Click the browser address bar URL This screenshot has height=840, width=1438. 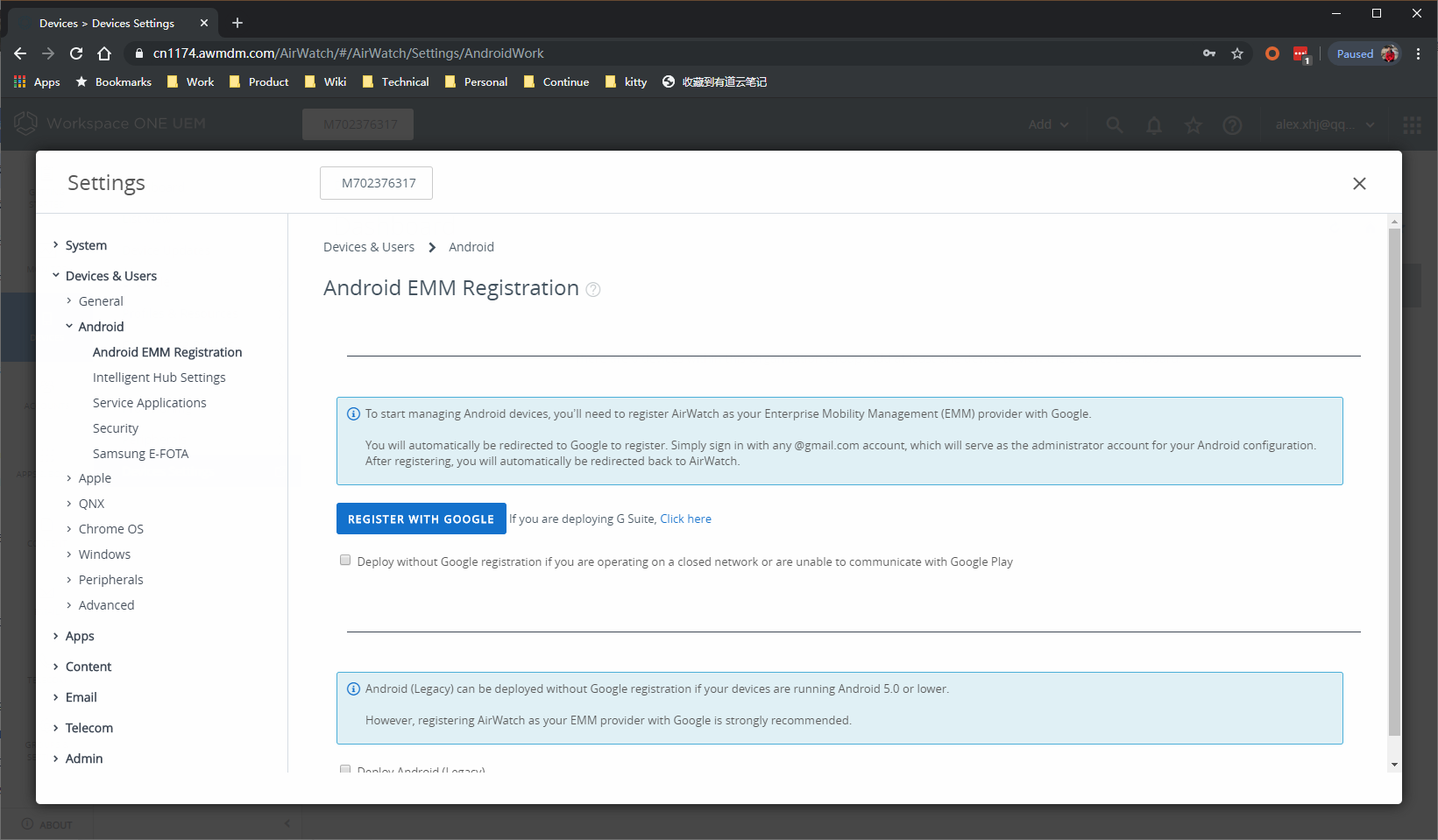348,53
